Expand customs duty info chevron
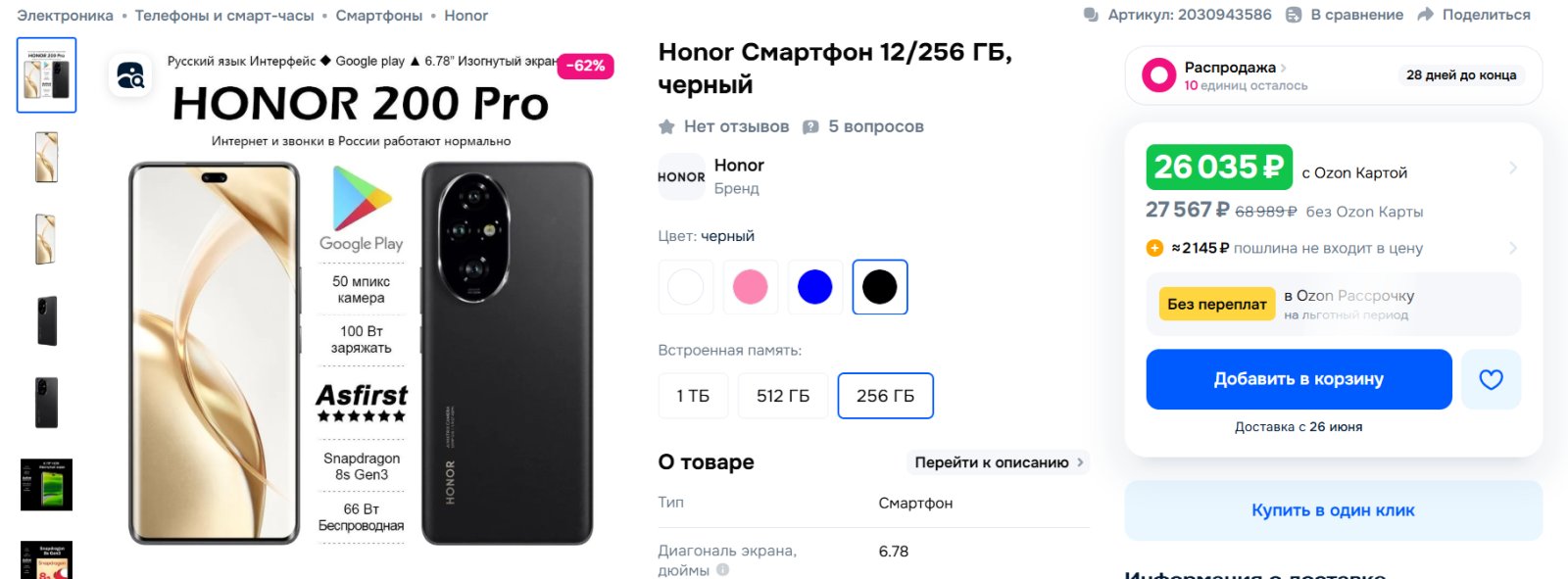The width and height of the screenshot is (1568, 579). pyautogui.click(x=1513, y=248)
